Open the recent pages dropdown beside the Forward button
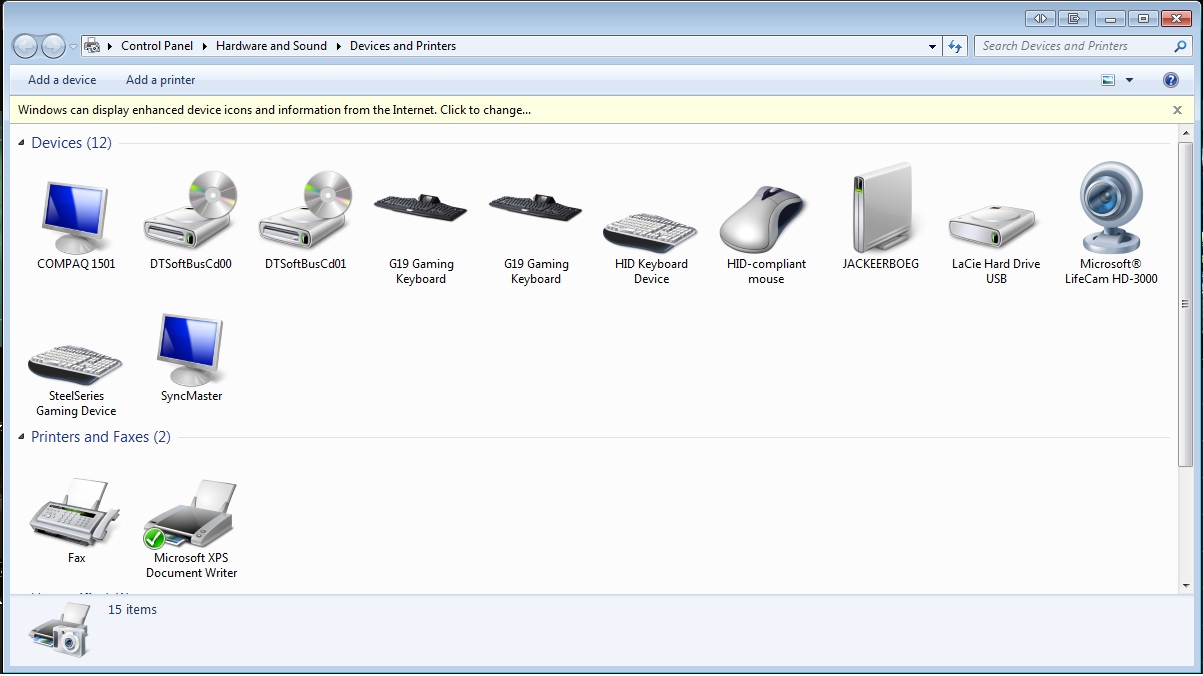 tap(73, 47)
